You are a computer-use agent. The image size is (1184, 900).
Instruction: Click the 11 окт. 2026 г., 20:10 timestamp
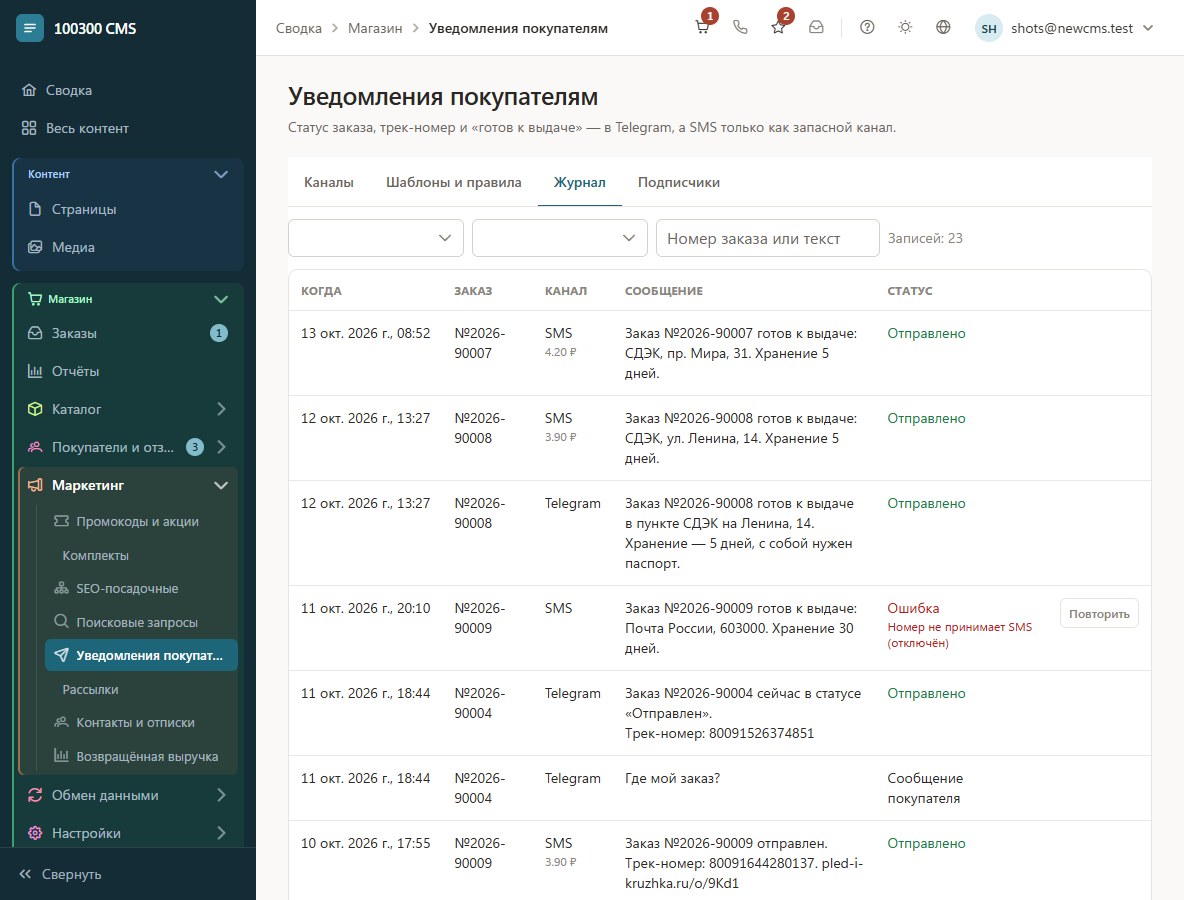click(x=365, y=608)
